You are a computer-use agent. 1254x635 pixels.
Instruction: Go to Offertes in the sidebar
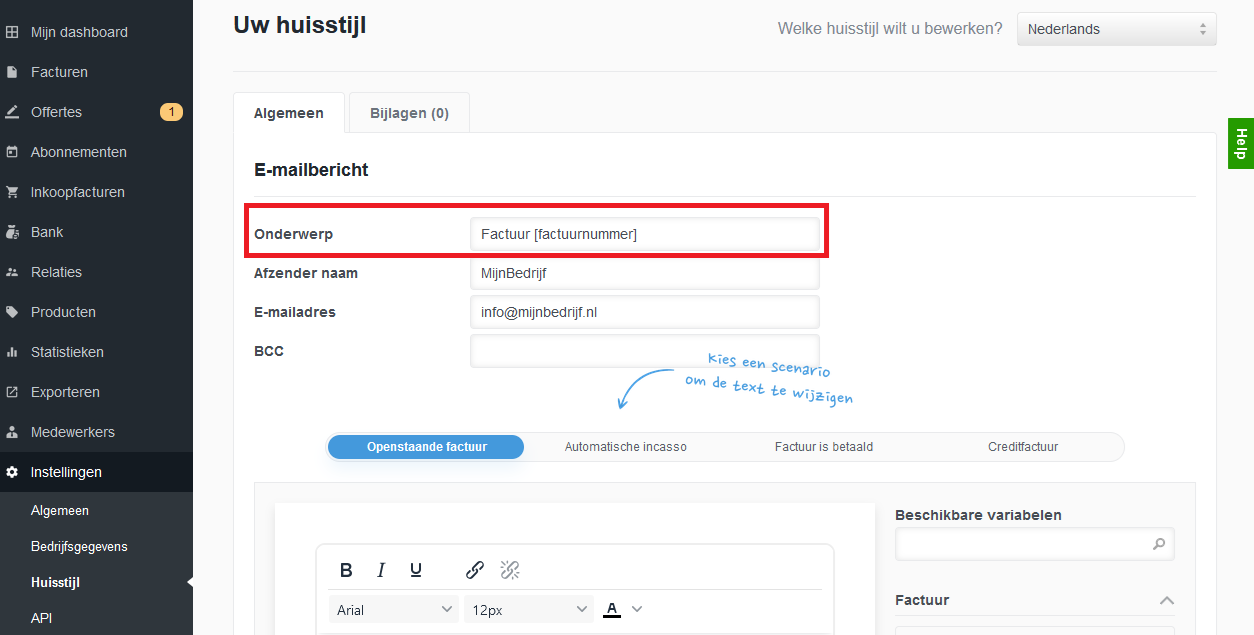[56, 112]
